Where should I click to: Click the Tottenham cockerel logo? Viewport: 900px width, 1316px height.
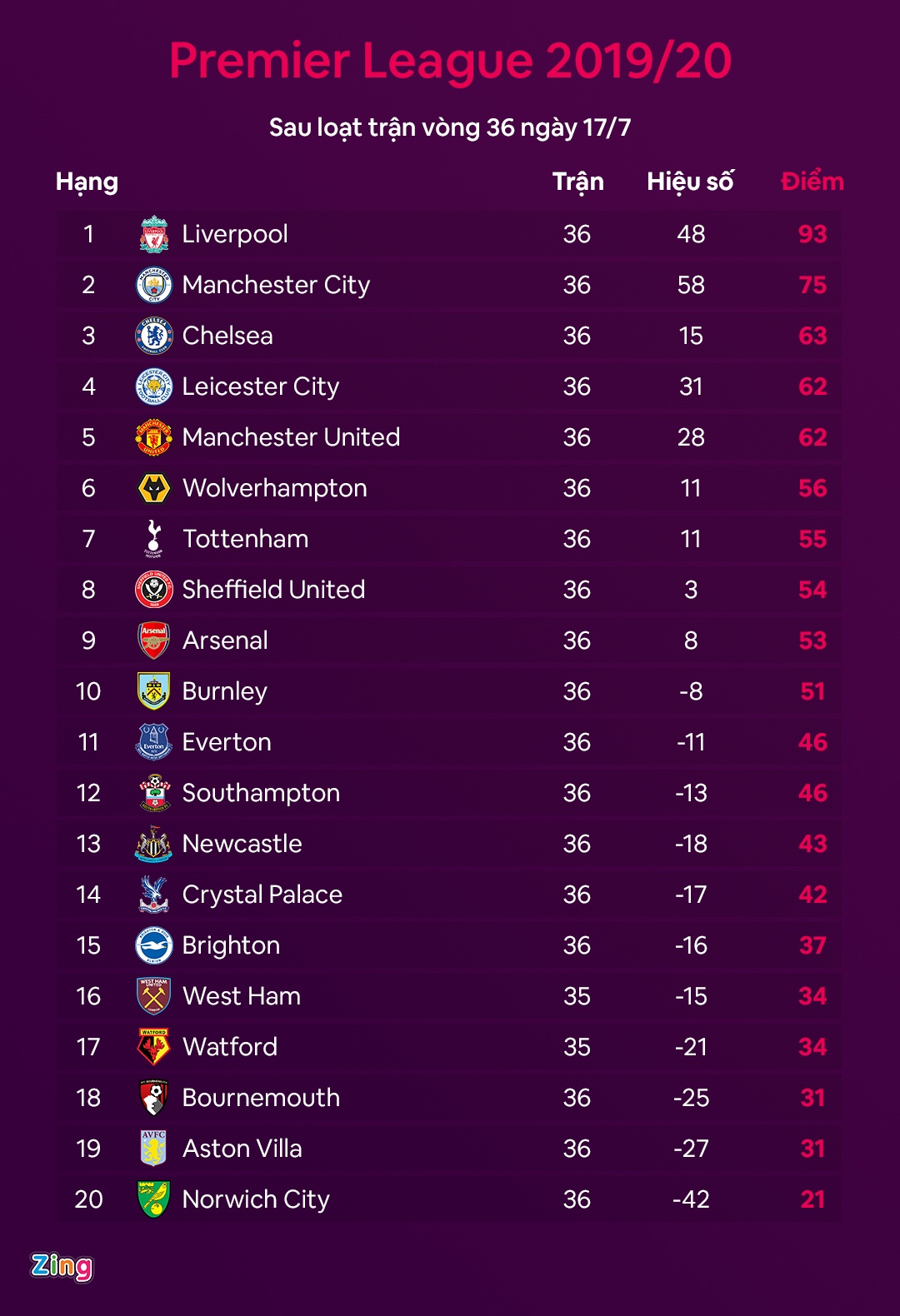(154, 539)
